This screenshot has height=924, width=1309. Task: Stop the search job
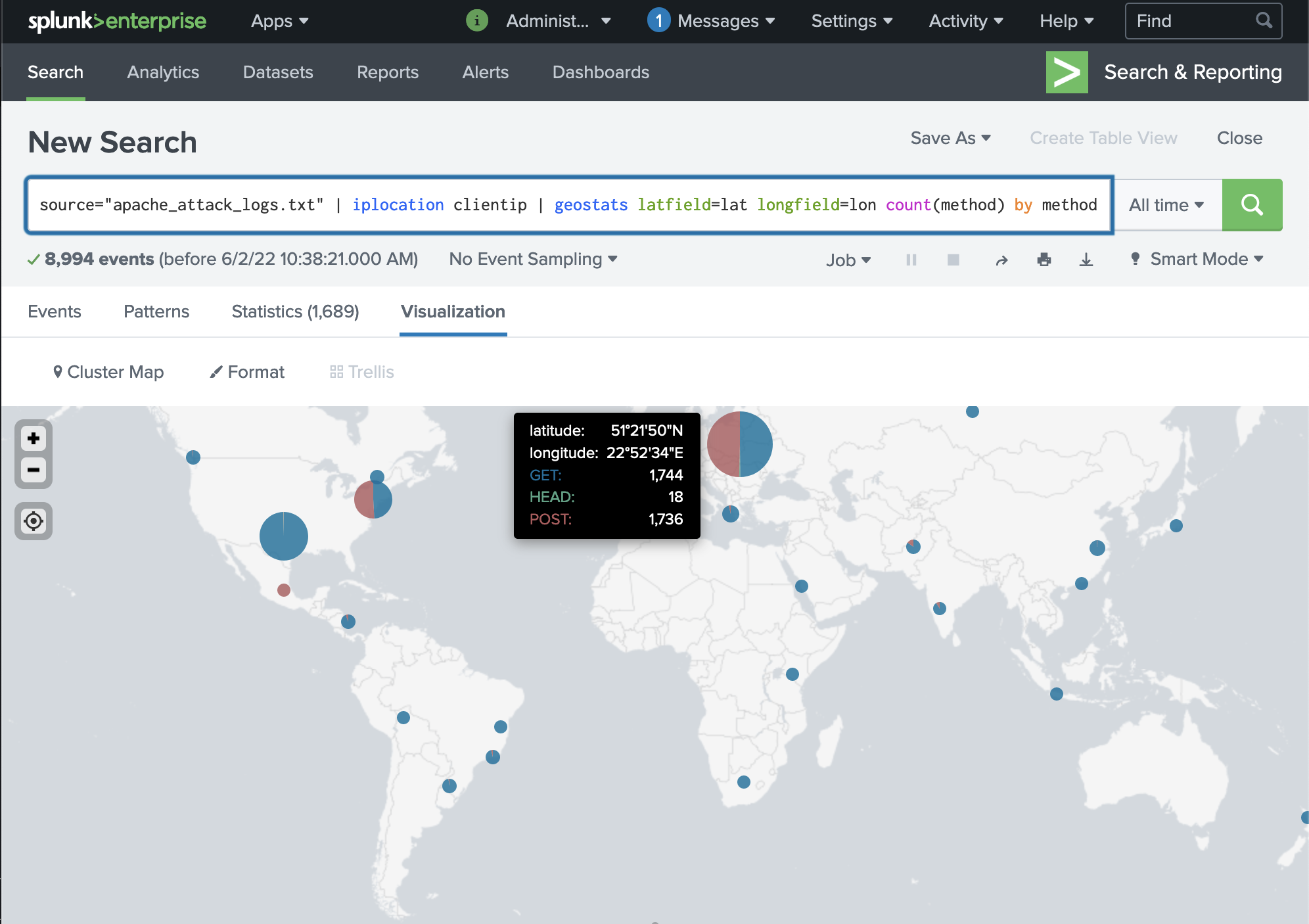pyautogui.click(x=953, y=260)
